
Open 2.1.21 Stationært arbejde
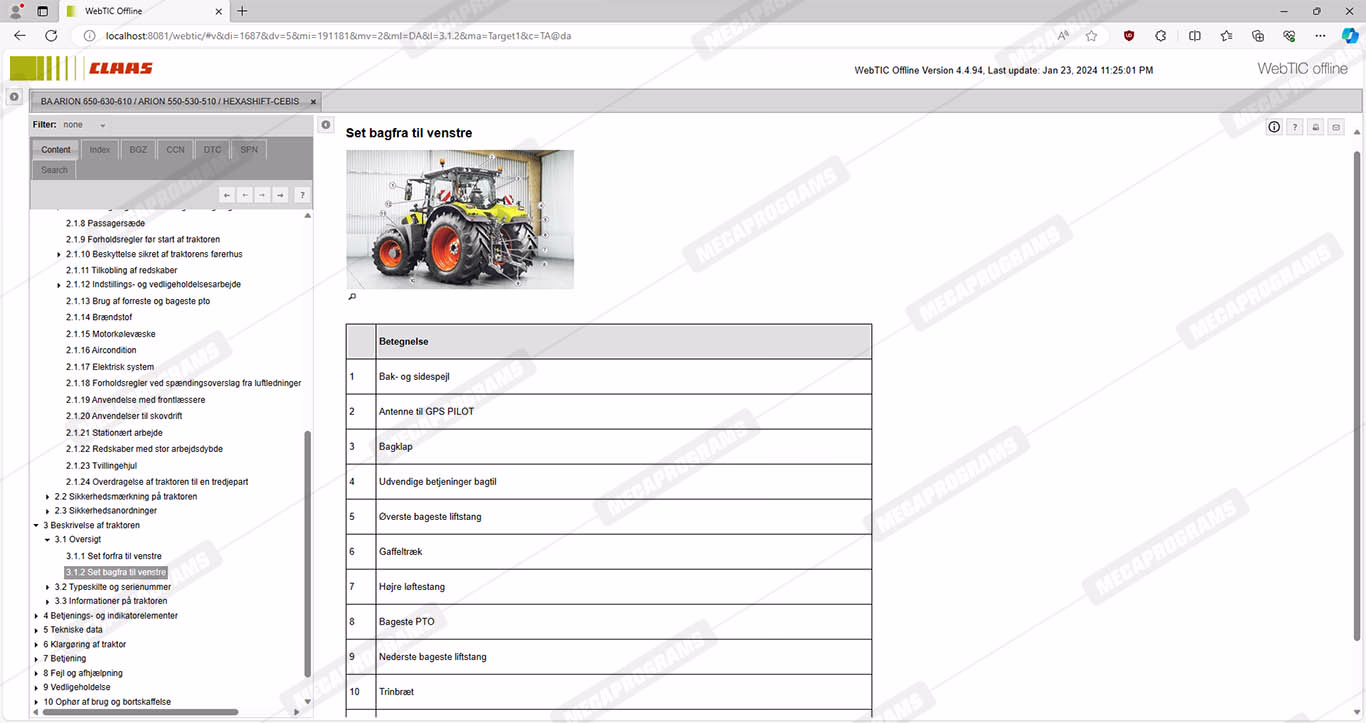point(114,433)
